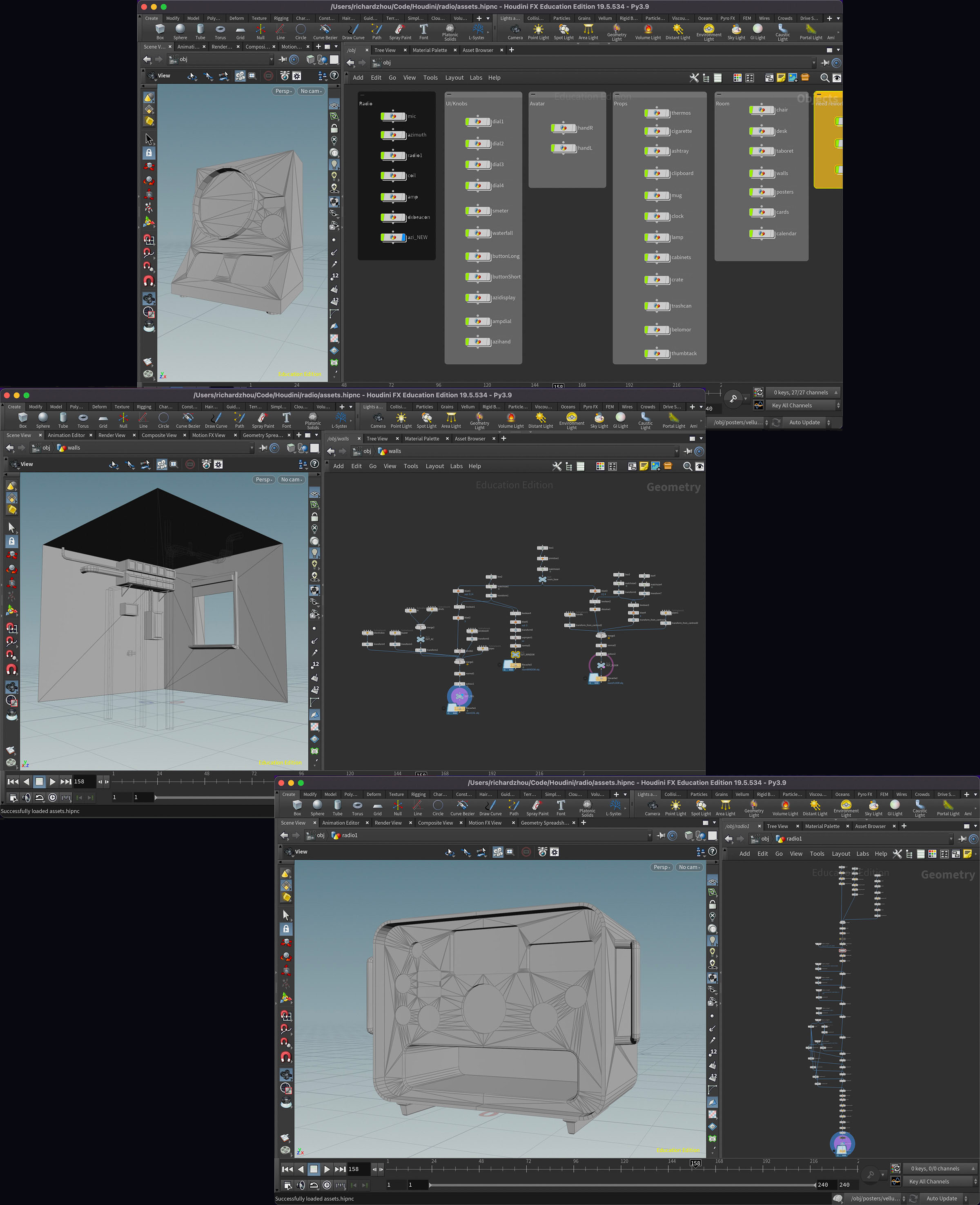Screen dimensions: 980x1205
Task: Select Font tool in middle window
Action: (287, 420)
